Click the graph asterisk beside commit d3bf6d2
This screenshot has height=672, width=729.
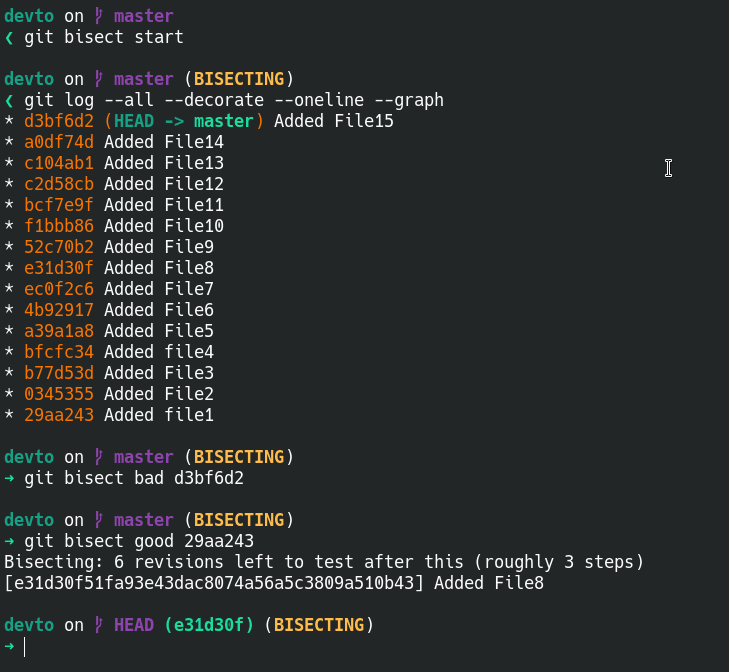pos(9,122)
